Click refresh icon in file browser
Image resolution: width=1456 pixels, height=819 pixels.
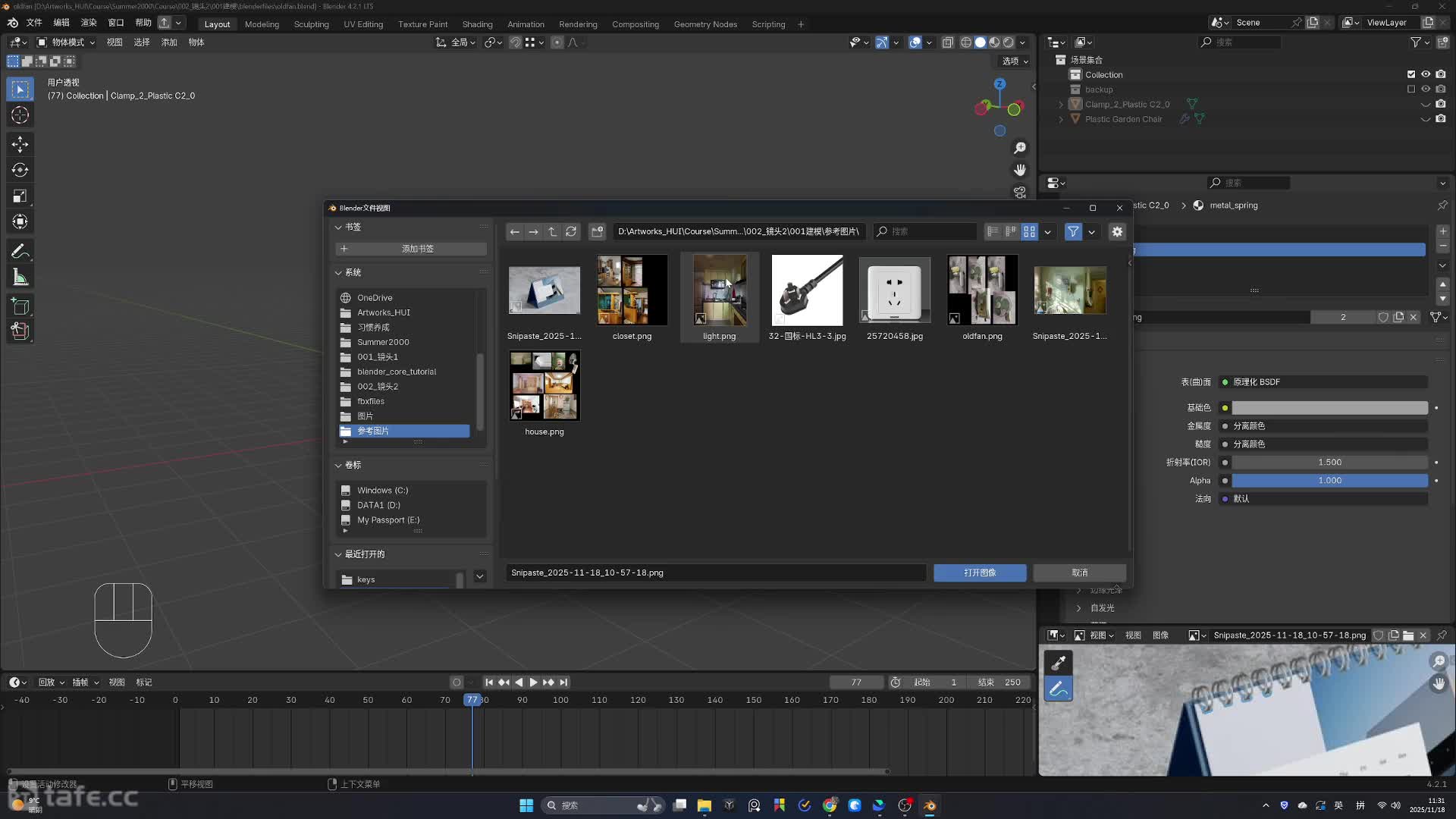tap(571, 232)
